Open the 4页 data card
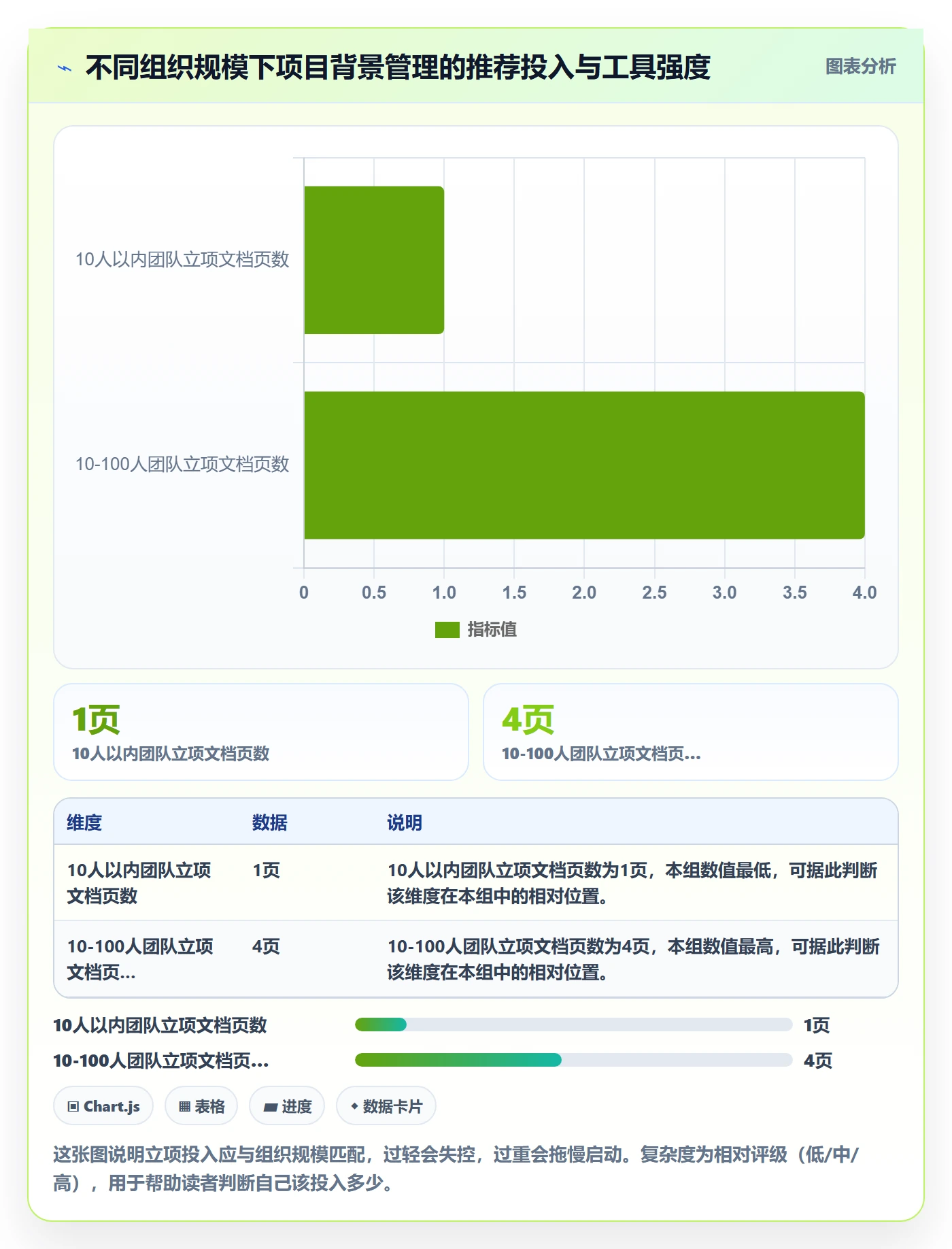Screen dimensions: 952x1249 [690, 732]
